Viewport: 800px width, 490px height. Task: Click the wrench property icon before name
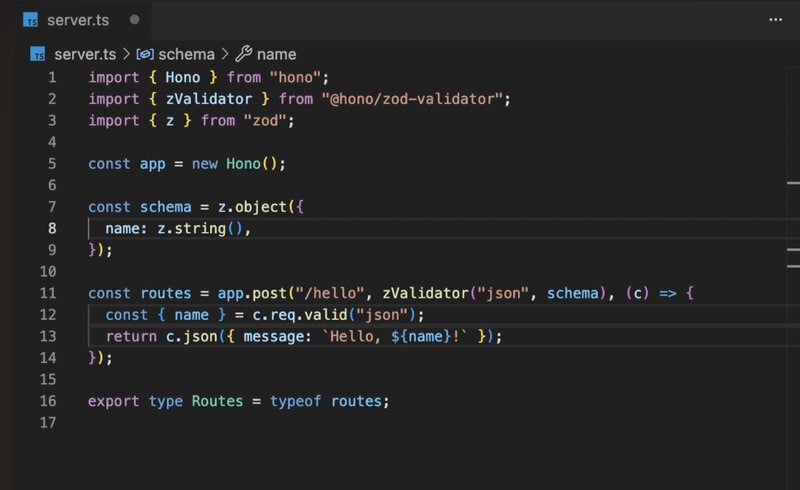tap(244, 54)
